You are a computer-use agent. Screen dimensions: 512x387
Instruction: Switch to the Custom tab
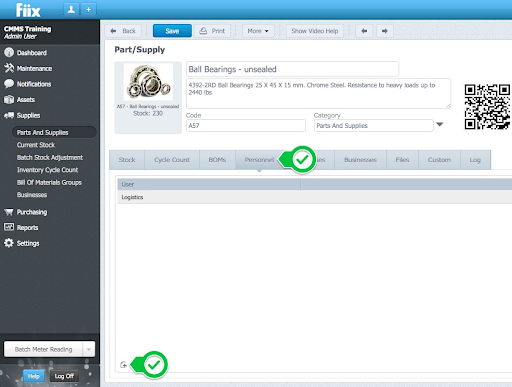coord(439,160)
